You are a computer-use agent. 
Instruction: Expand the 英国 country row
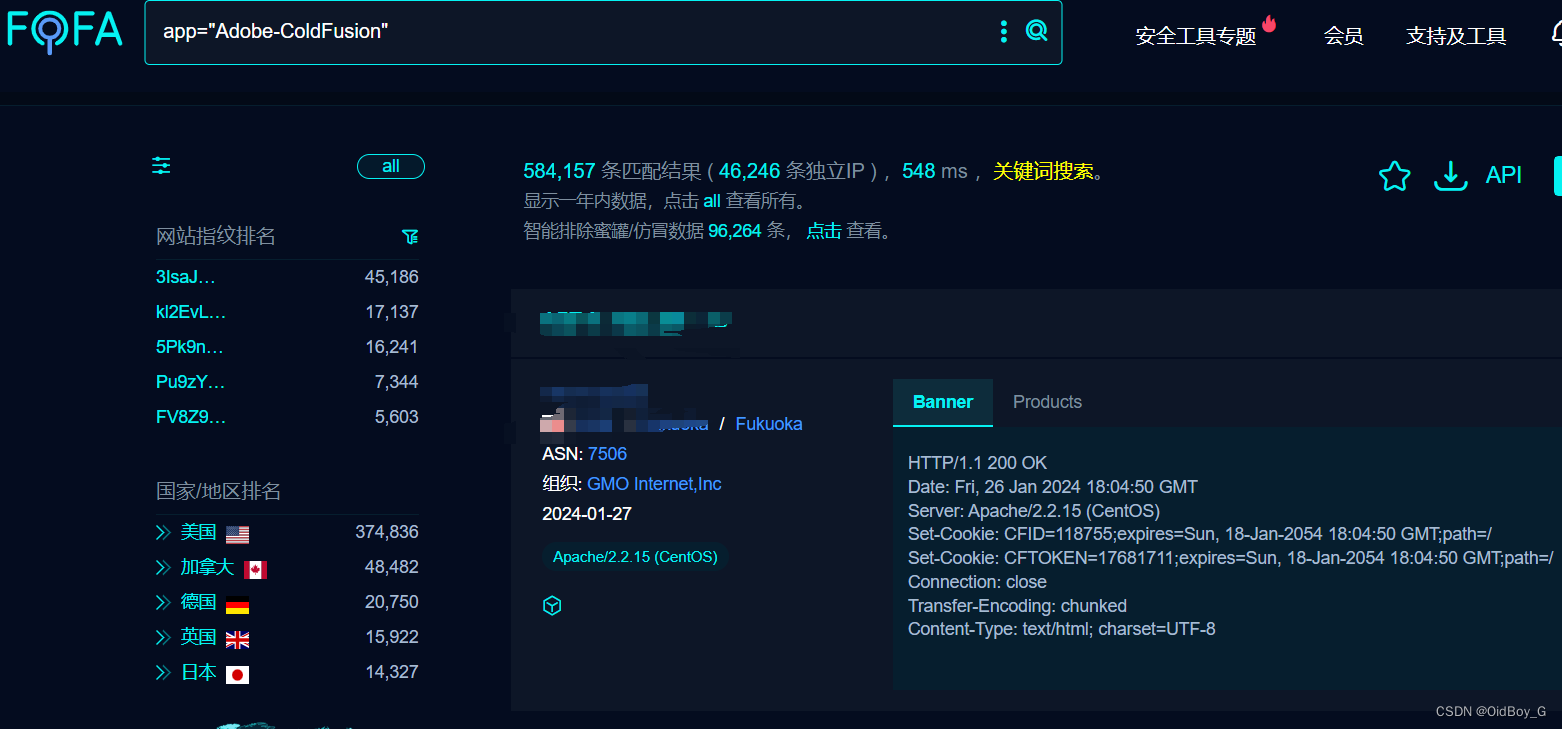click(164, 638)
